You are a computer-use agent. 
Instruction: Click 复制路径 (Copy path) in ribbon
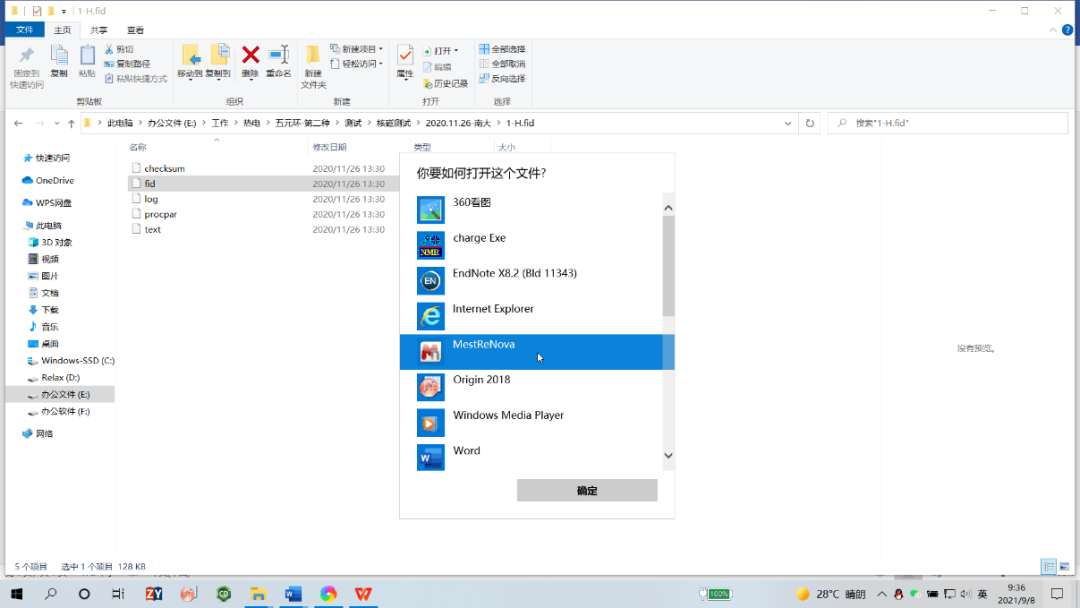pos(127,64)
